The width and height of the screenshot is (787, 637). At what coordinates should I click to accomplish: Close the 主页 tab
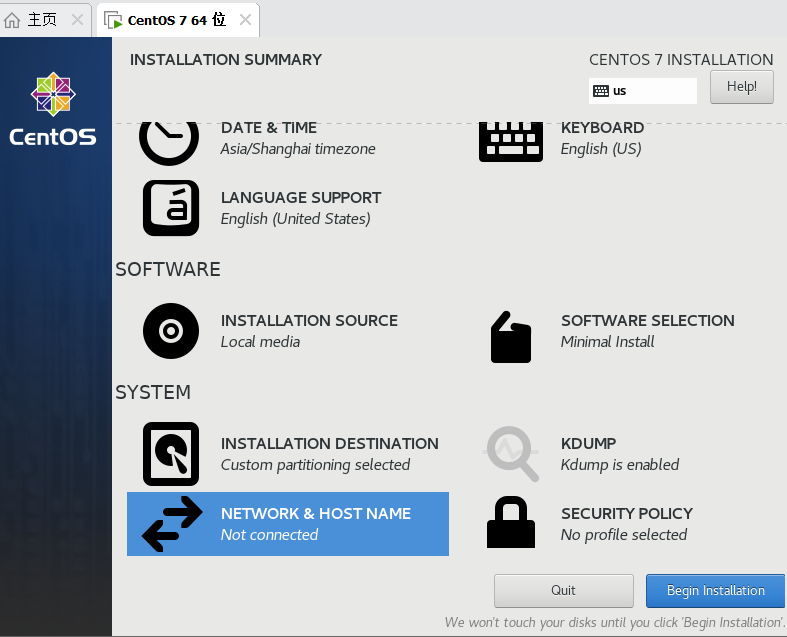[x=77, y=20]
